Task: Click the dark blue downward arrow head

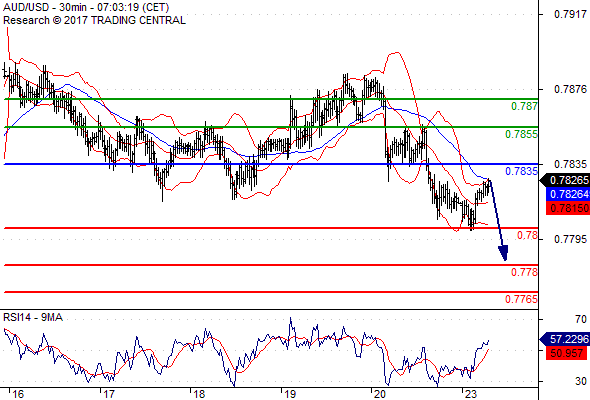Action: 503,253
